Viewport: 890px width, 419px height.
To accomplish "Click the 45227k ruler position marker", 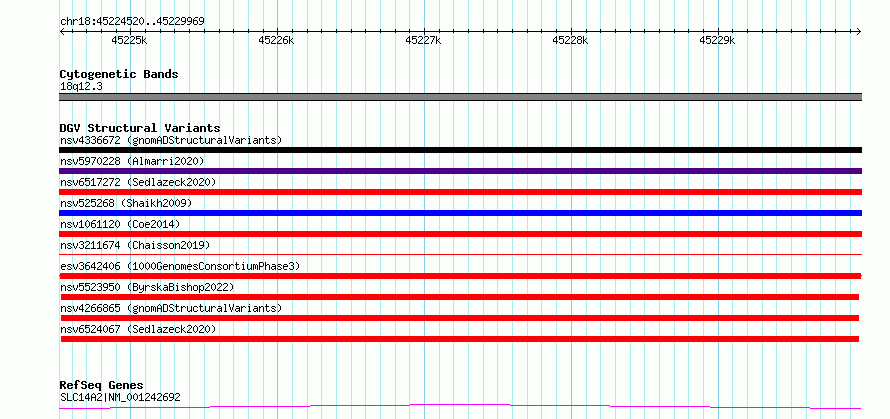I will point(423,40).
